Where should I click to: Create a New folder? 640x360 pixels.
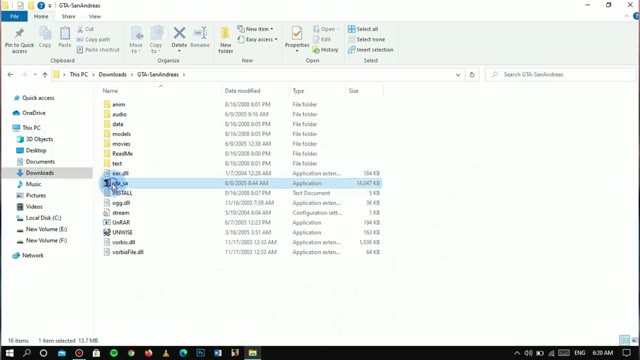pyautogui.click(x=225, y=40)
